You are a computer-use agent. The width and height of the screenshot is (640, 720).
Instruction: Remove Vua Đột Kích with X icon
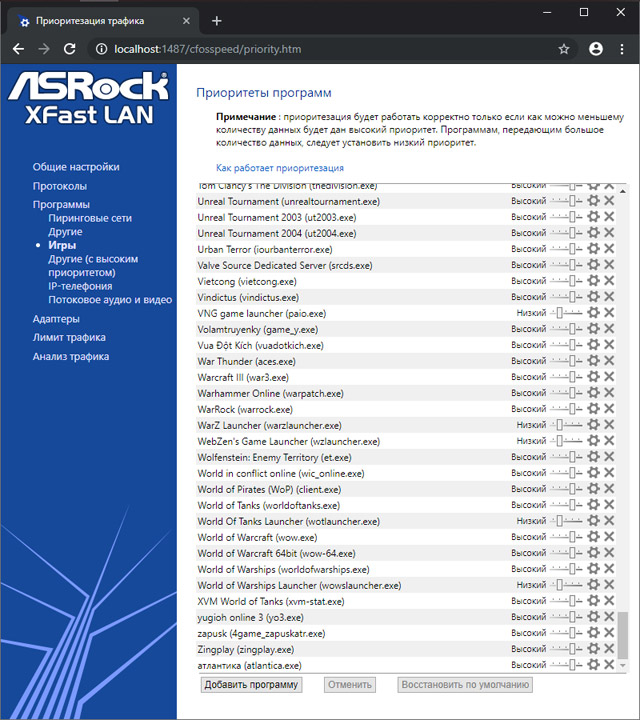[x=609, y=345]
